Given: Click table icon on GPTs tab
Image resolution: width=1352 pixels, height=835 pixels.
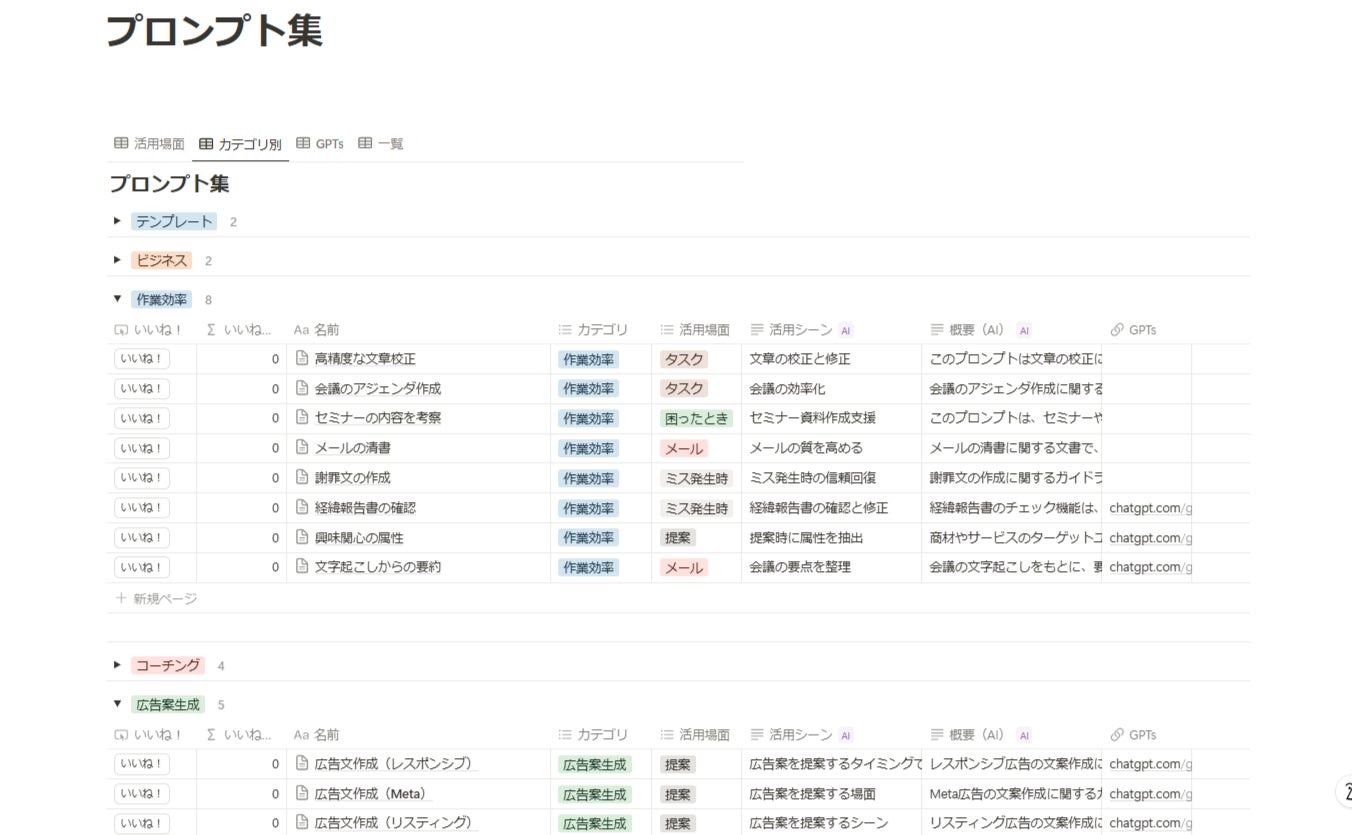Looking at the screenshot, I should click(x=303, y=143).
